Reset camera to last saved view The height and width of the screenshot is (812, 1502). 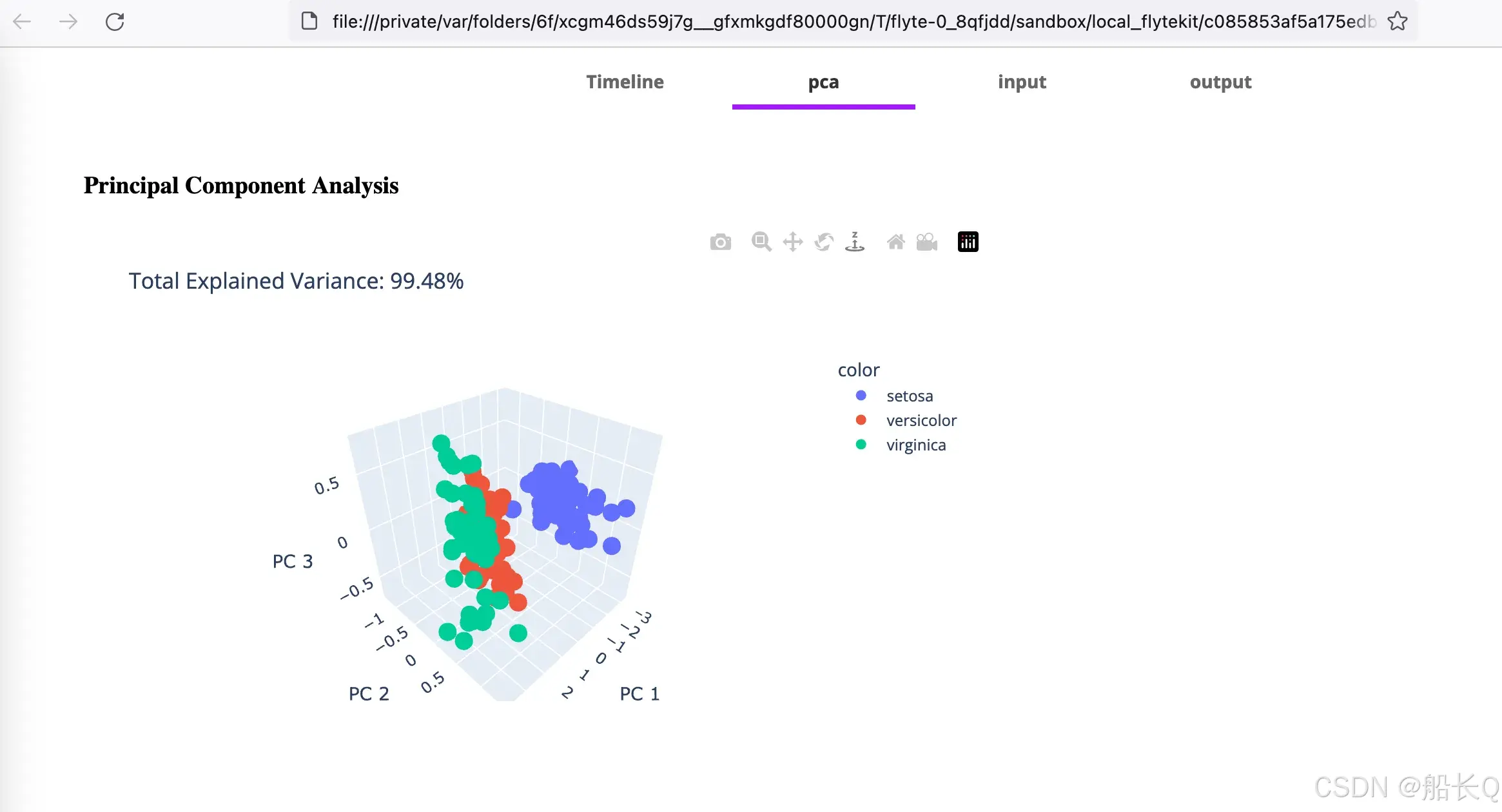point(927,242)
